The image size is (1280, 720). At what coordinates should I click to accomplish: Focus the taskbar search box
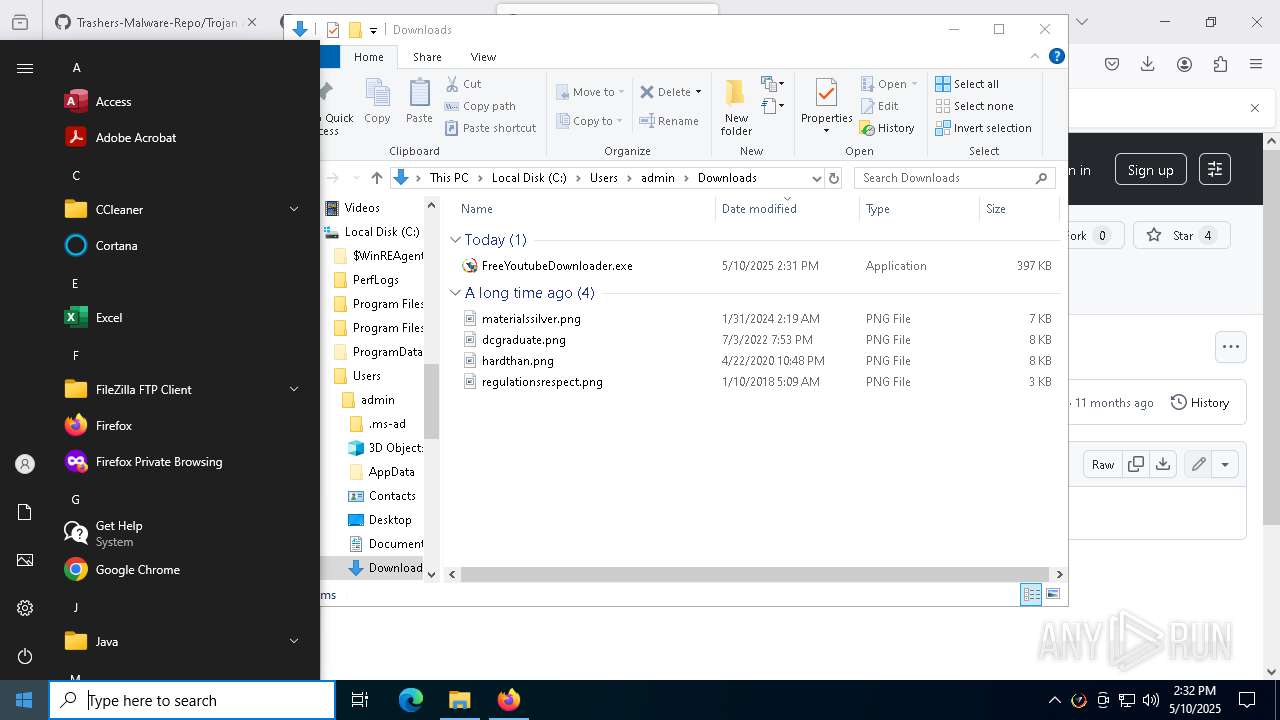point(192,700)
